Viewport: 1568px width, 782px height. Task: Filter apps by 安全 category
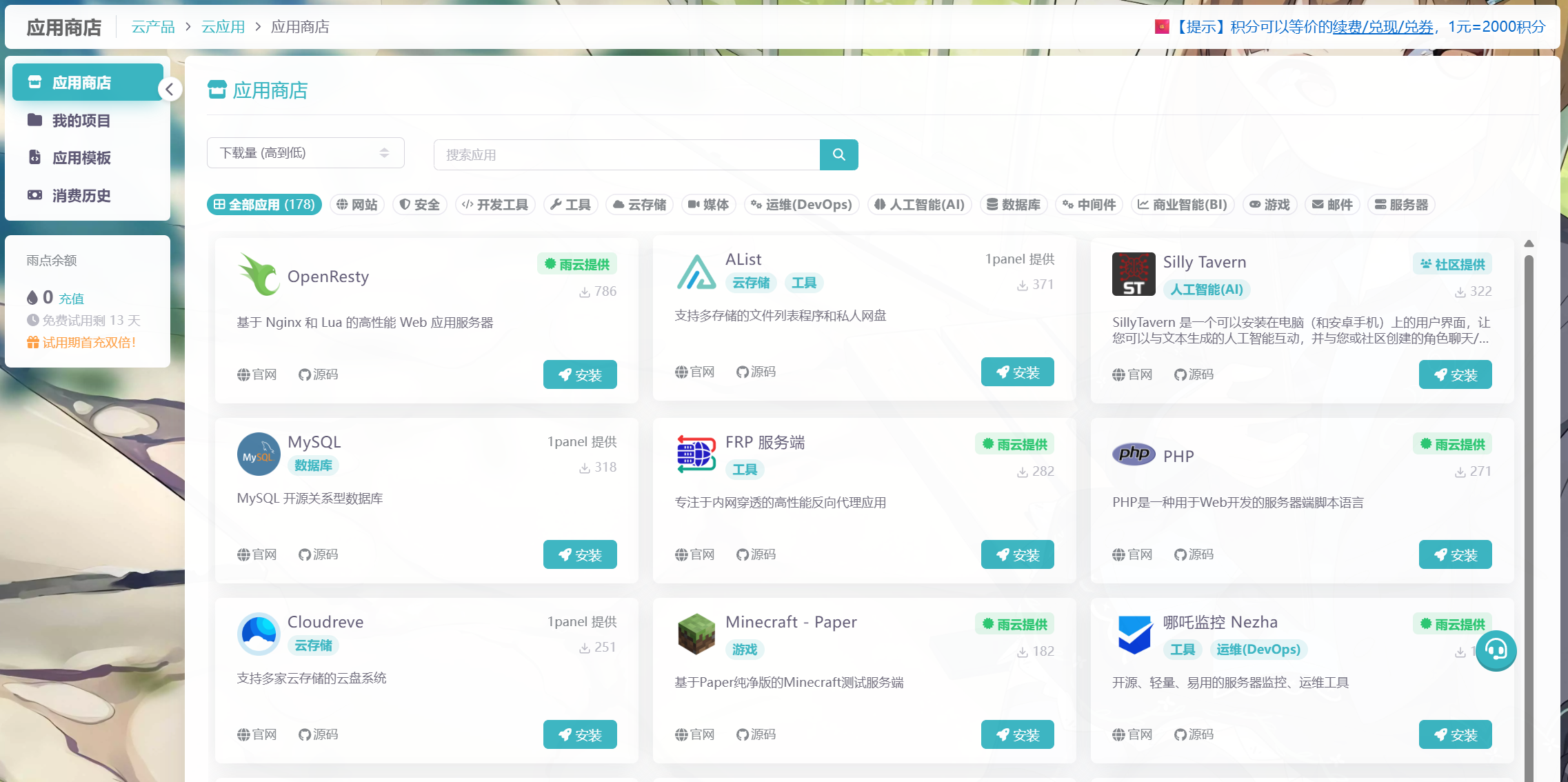(420, 205)
